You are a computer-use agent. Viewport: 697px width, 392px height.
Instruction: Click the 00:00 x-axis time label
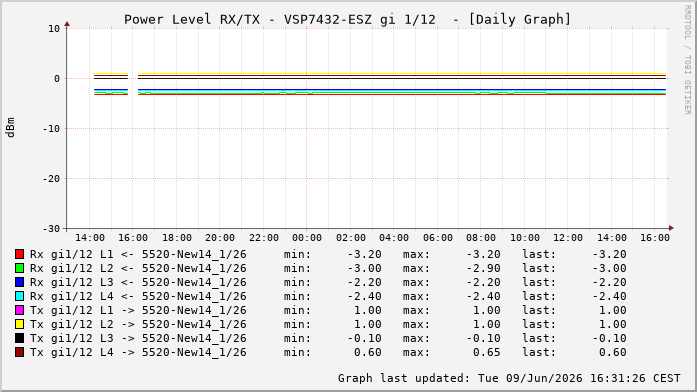tap(307, 238)
